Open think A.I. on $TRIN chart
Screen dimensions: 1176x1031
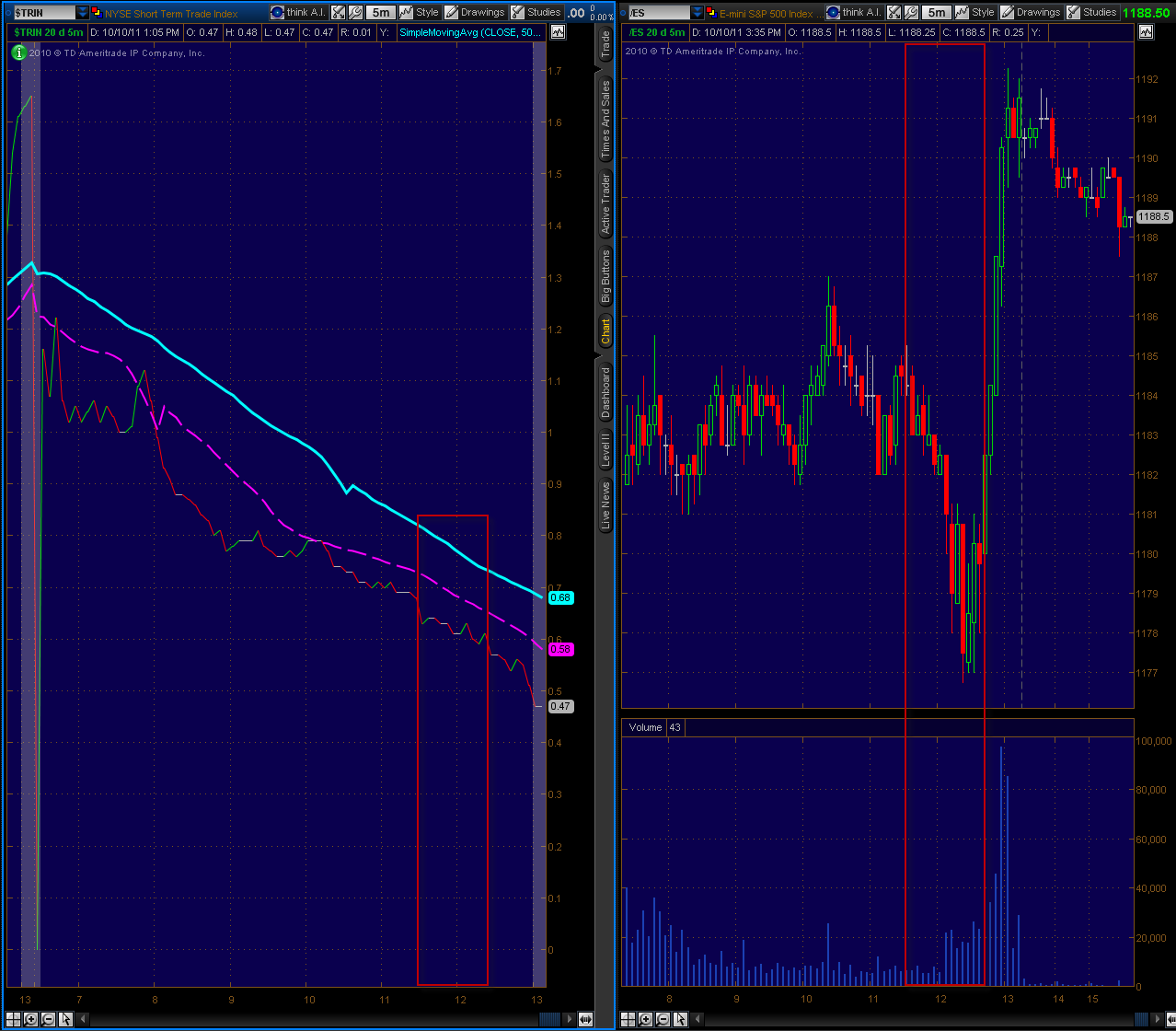pos(298,12)
